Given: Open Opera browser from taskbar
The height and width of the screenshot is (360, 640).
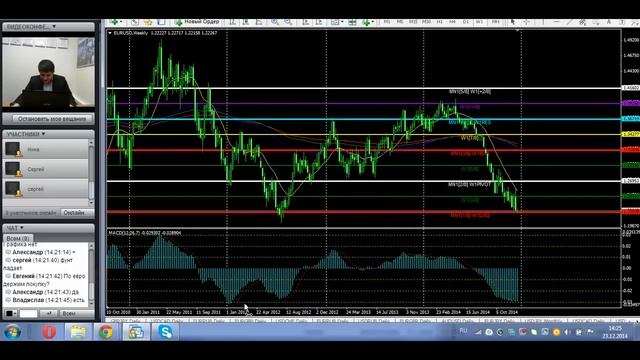Looking at the screenshot, I should (49, 332).
